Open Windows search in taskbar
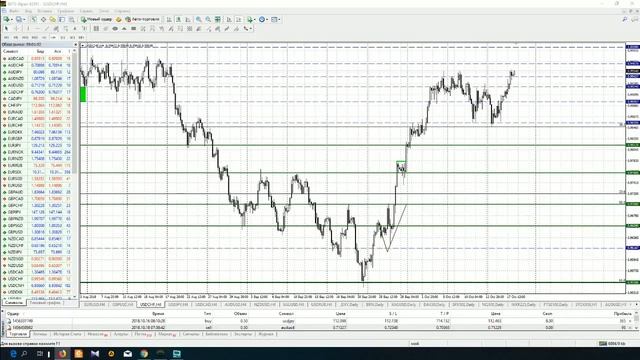Screen dimensions: 640x360 coord(24,353)
